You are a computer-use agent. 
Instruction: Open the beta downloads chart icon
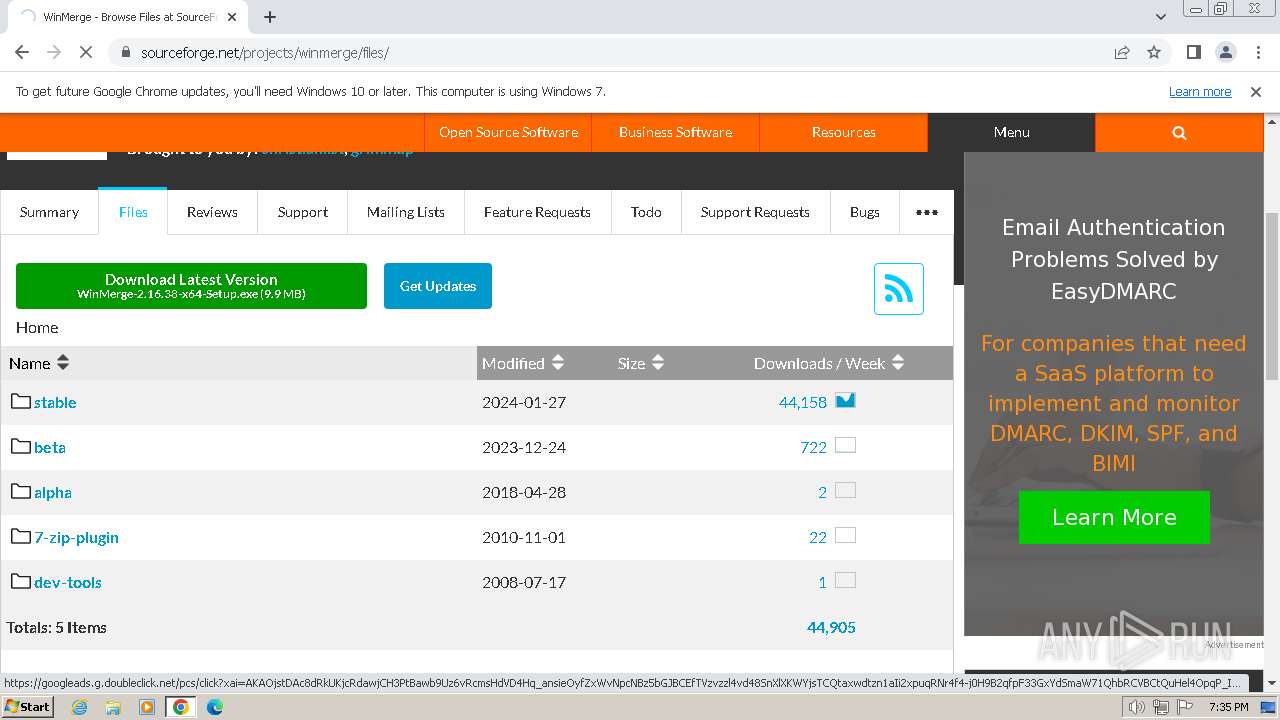(x=845, y=445)
